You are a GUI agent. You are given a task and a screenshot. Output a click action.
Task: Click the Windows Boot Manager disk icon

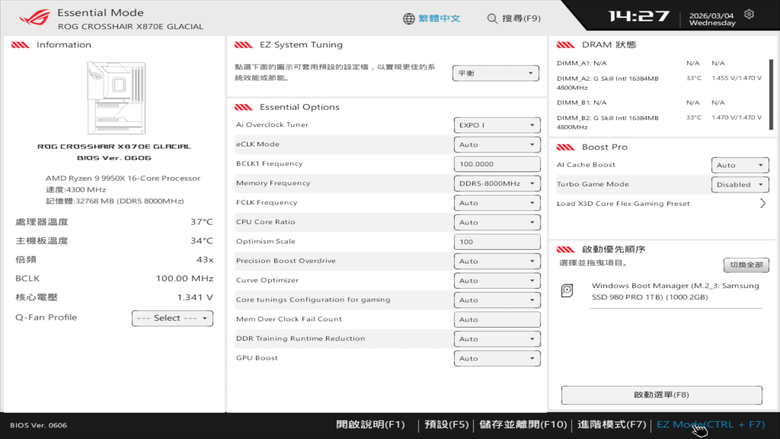point(567,291)
